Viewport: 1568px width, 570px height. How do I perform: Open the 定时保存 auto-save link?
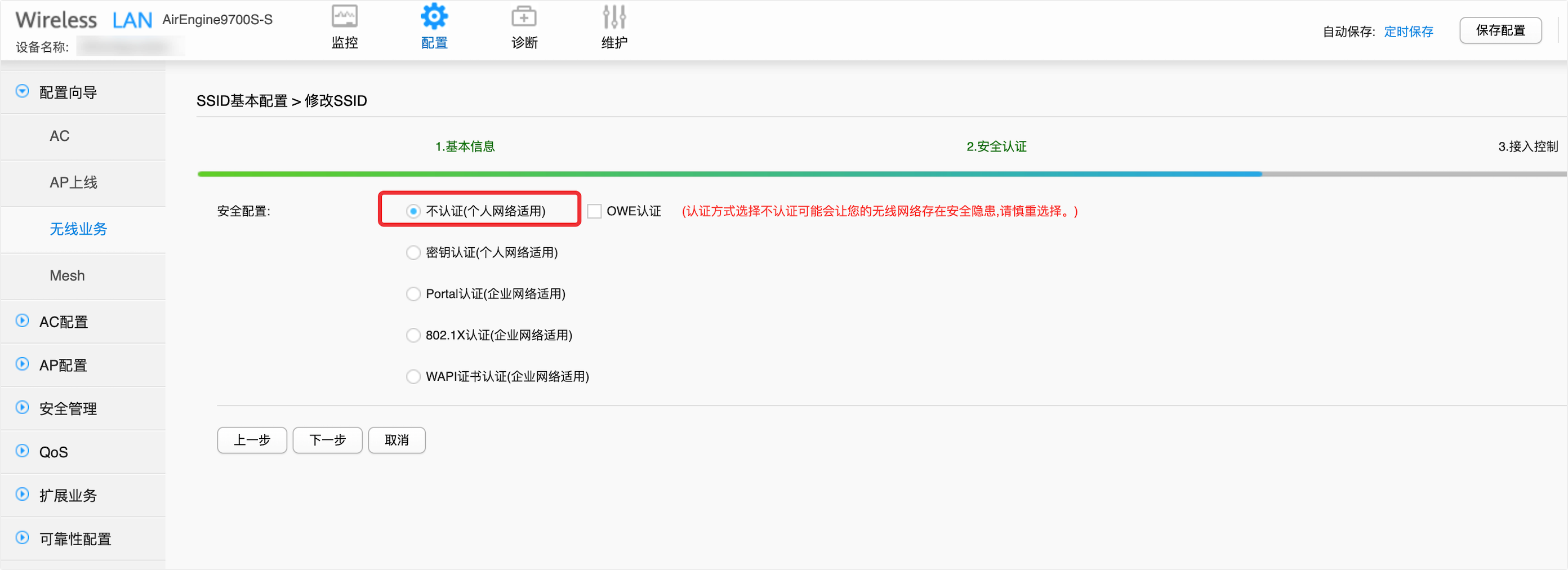tap(1409, 32)
